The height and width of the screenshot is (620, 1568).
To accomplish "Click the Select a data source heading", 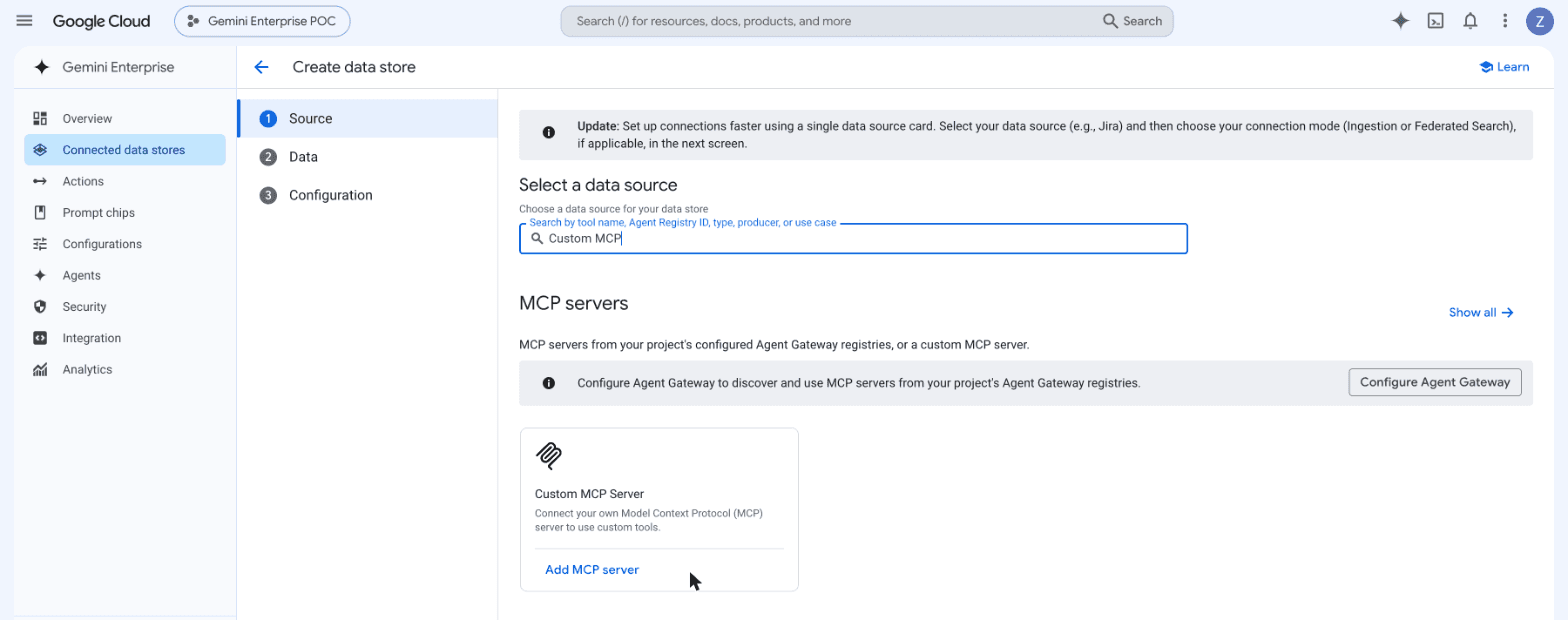I will pyautogui.click(x=598, y=185).
